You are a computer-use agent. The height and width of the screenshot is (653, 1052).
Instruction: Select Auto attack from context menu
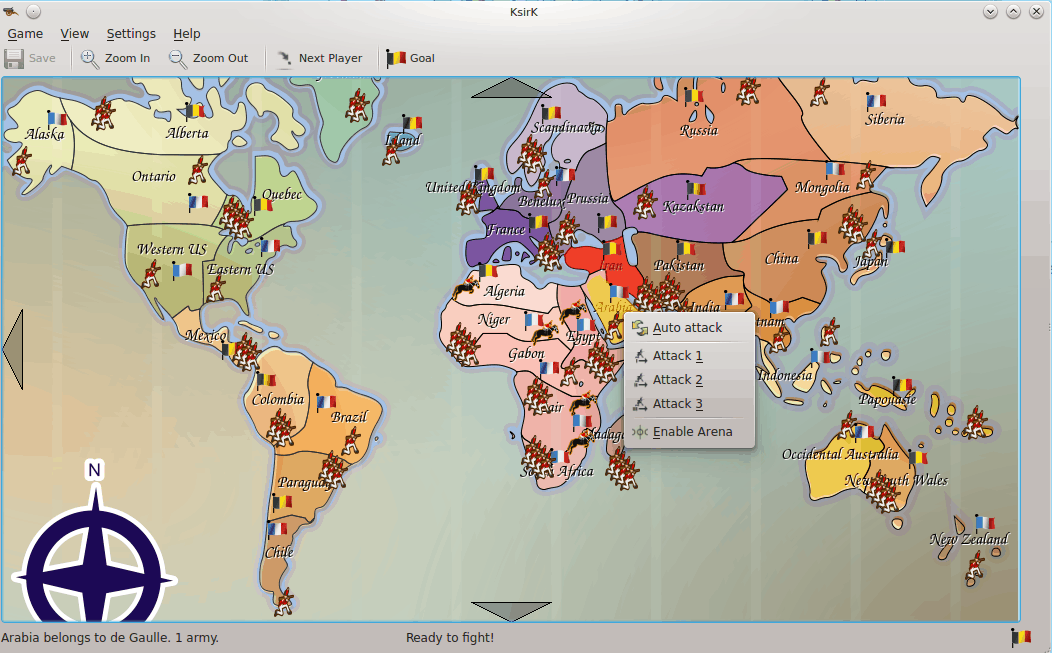click(687, 328)
